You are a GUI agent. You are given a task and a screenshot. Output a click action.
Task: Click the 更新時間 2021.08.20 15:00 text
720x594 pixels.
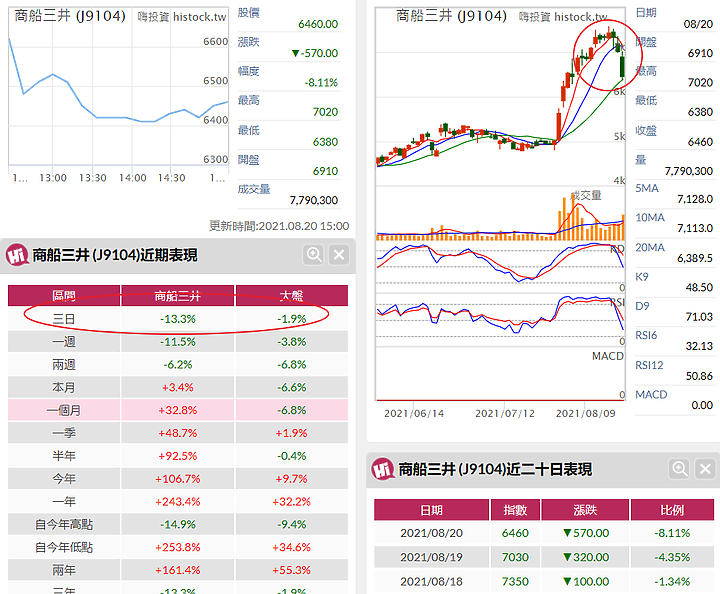click(x=279, y=226)
